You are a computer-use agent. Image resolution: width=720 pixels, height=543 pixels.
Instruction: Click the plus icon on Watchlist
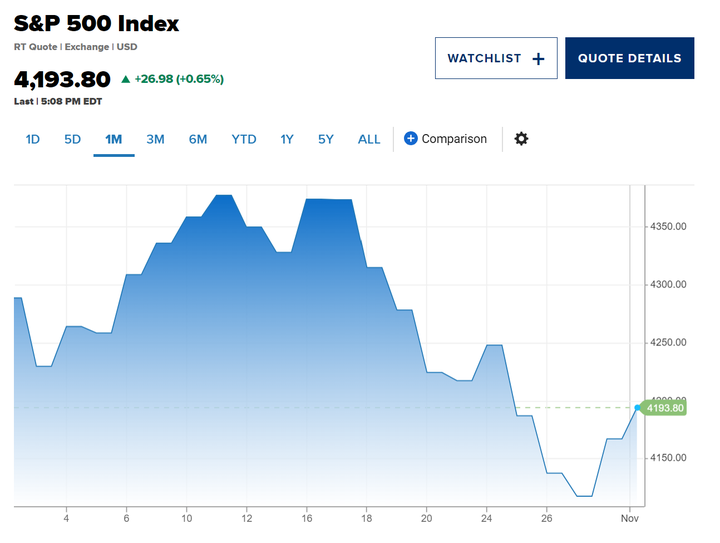(x=538, y=59)
